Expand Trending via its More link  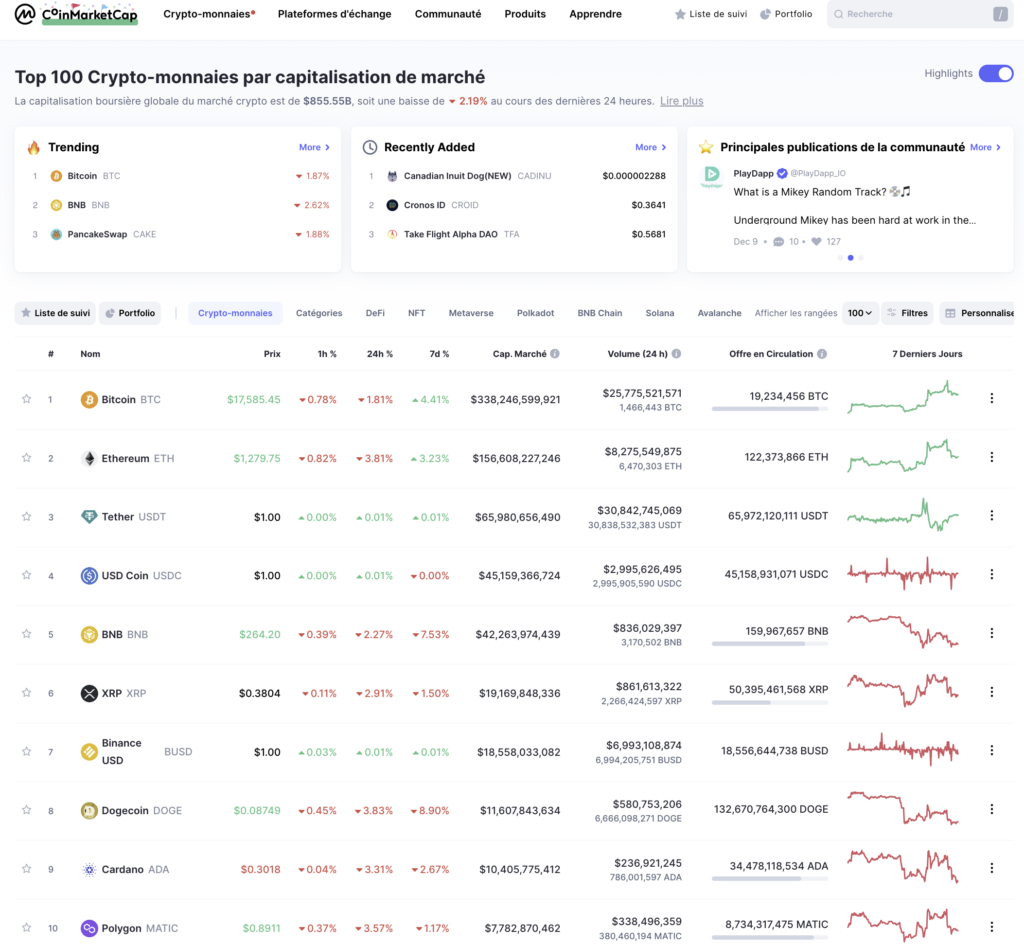[x=314, y=148]
